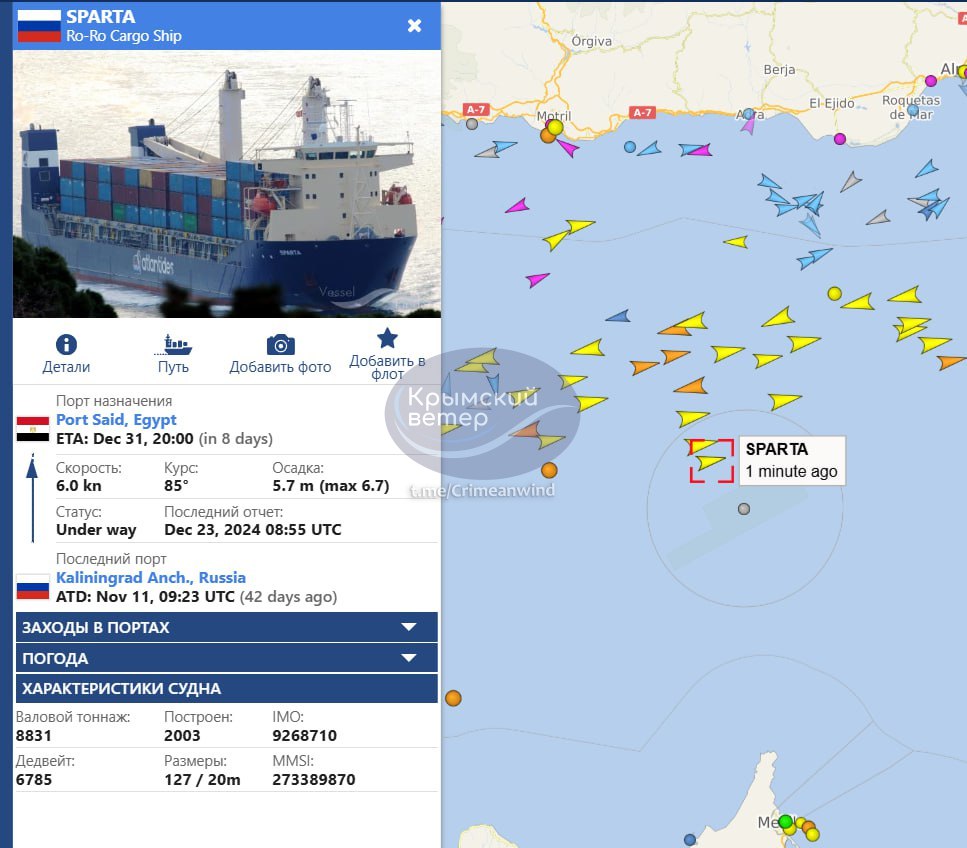This screenshot has width=967, height=848.
Task: Click the Добавить в флот star icon
Action: click(x=387, y=338)
